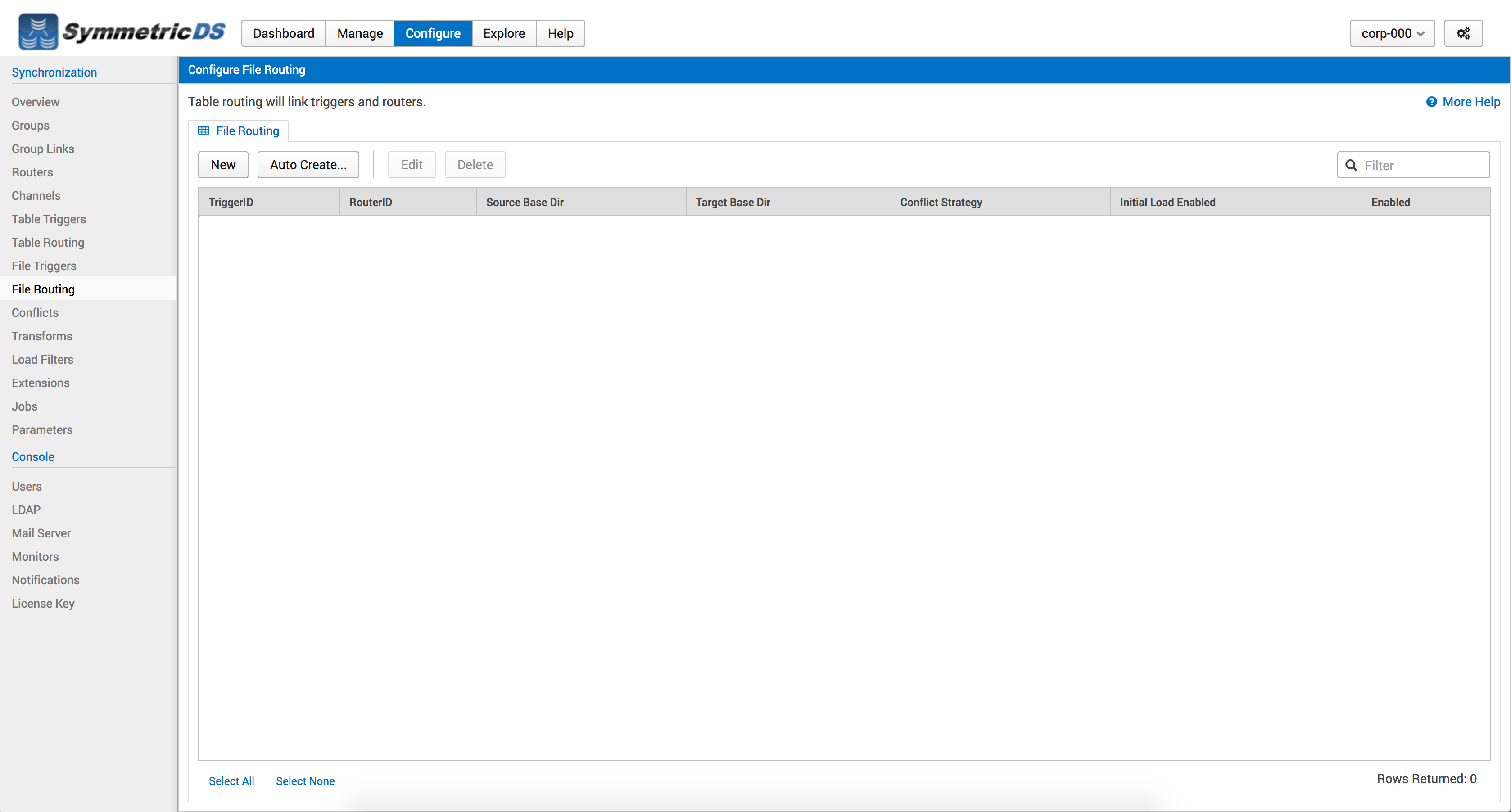
Task: Select the Configure tab
Action: pos(433,33)
